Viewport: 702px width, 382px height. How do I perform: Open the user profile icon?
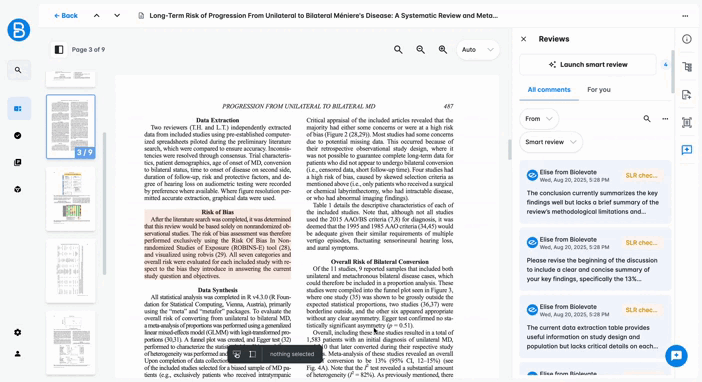(18, 354)
